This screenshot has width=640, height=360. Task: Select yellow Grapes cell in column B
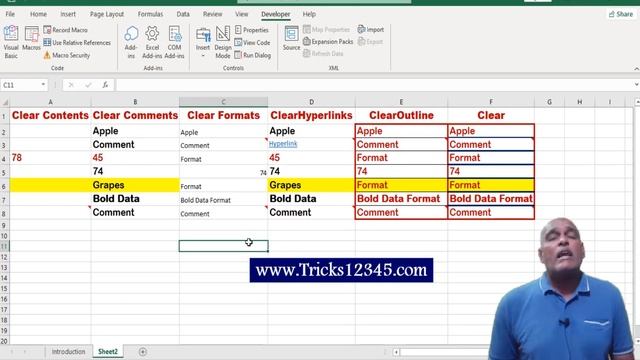point(135,185)
